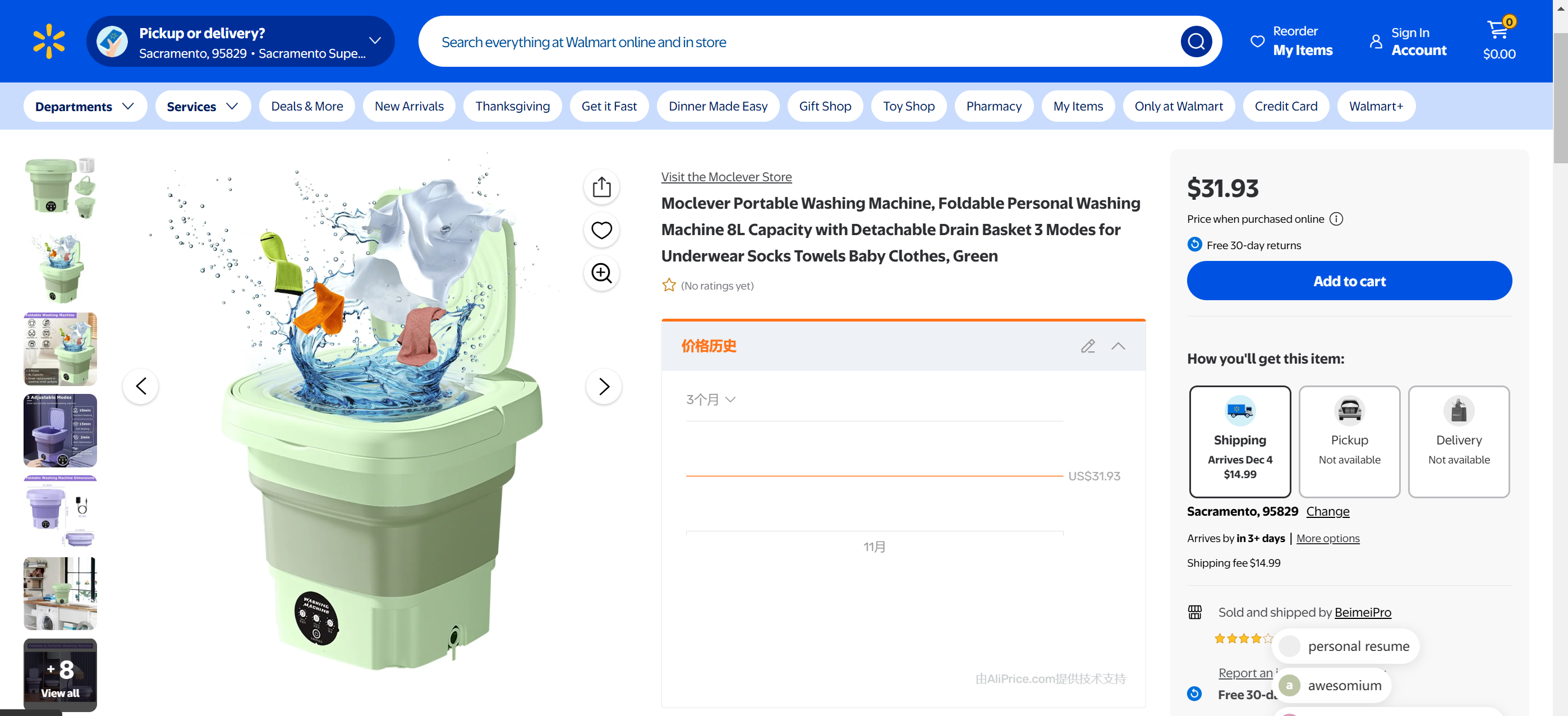
Task: Open the Visit the Moclever Store link
Action: click(726, 177)
